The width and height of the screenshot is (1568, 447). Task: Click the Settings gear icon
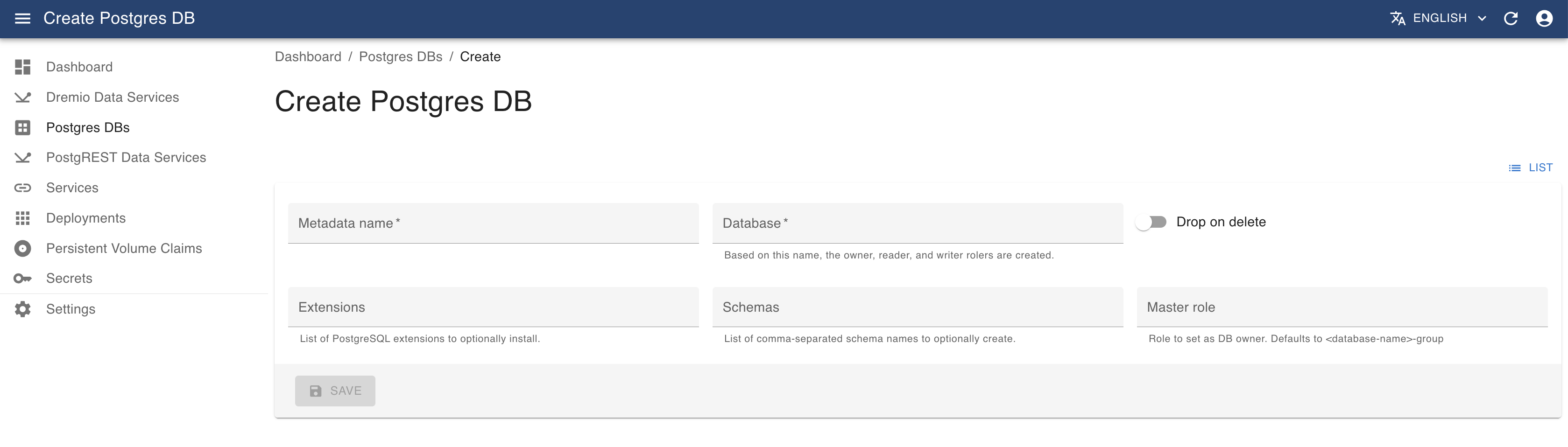[22, 309]
